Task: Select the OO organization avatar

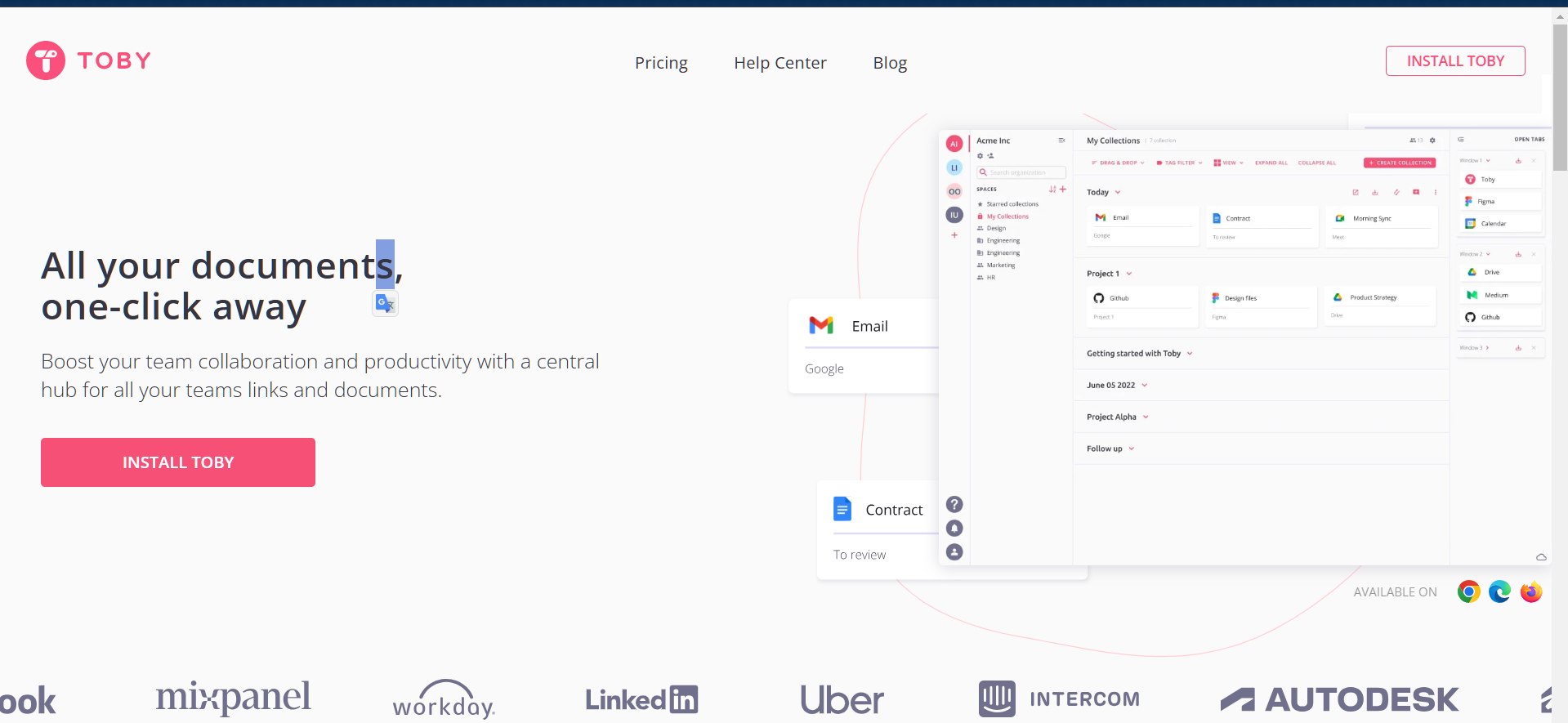Action: [x=954, y=191]
